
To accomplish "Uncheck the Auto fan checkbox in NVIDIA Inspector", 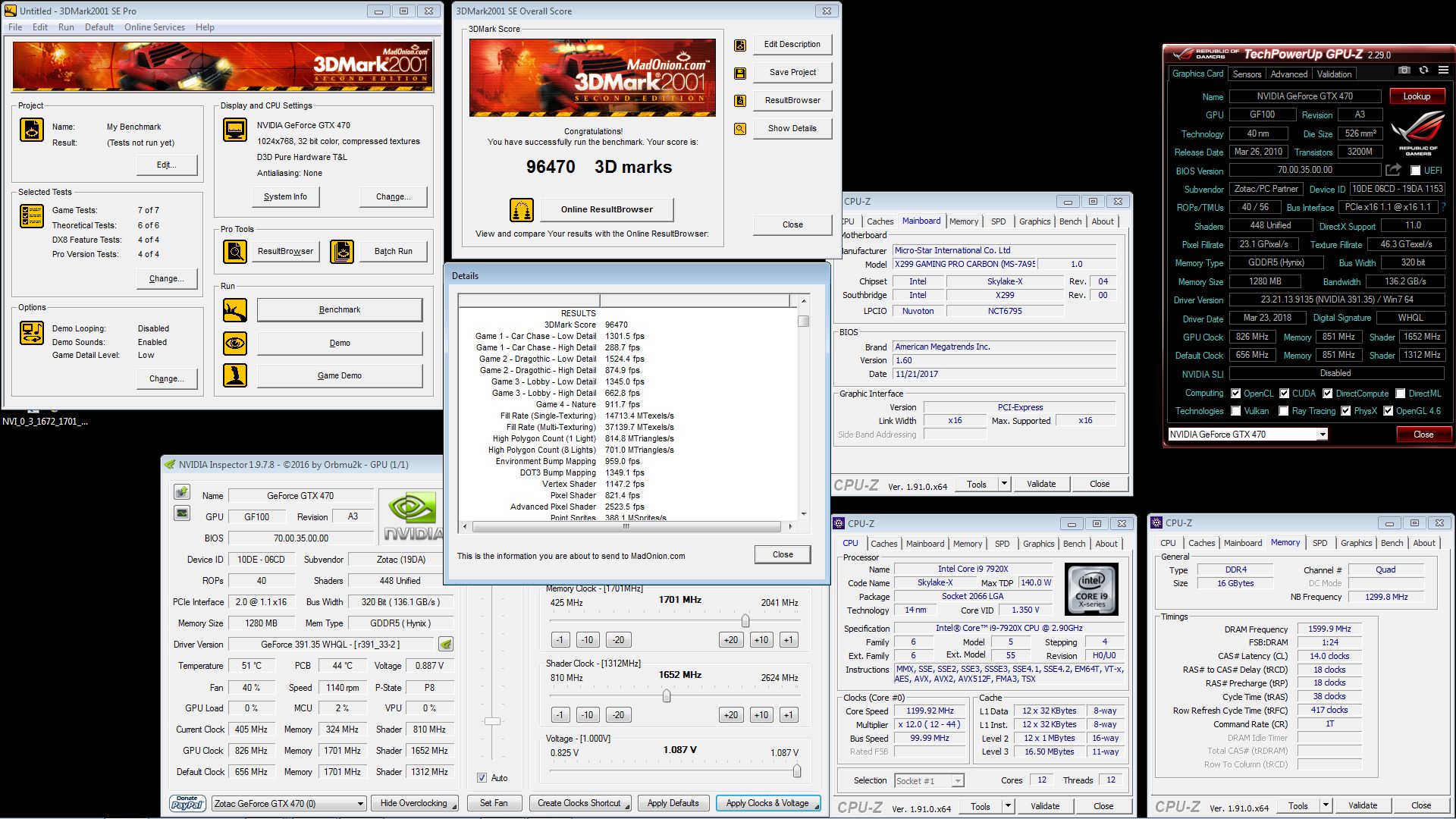I will (482, 778).
